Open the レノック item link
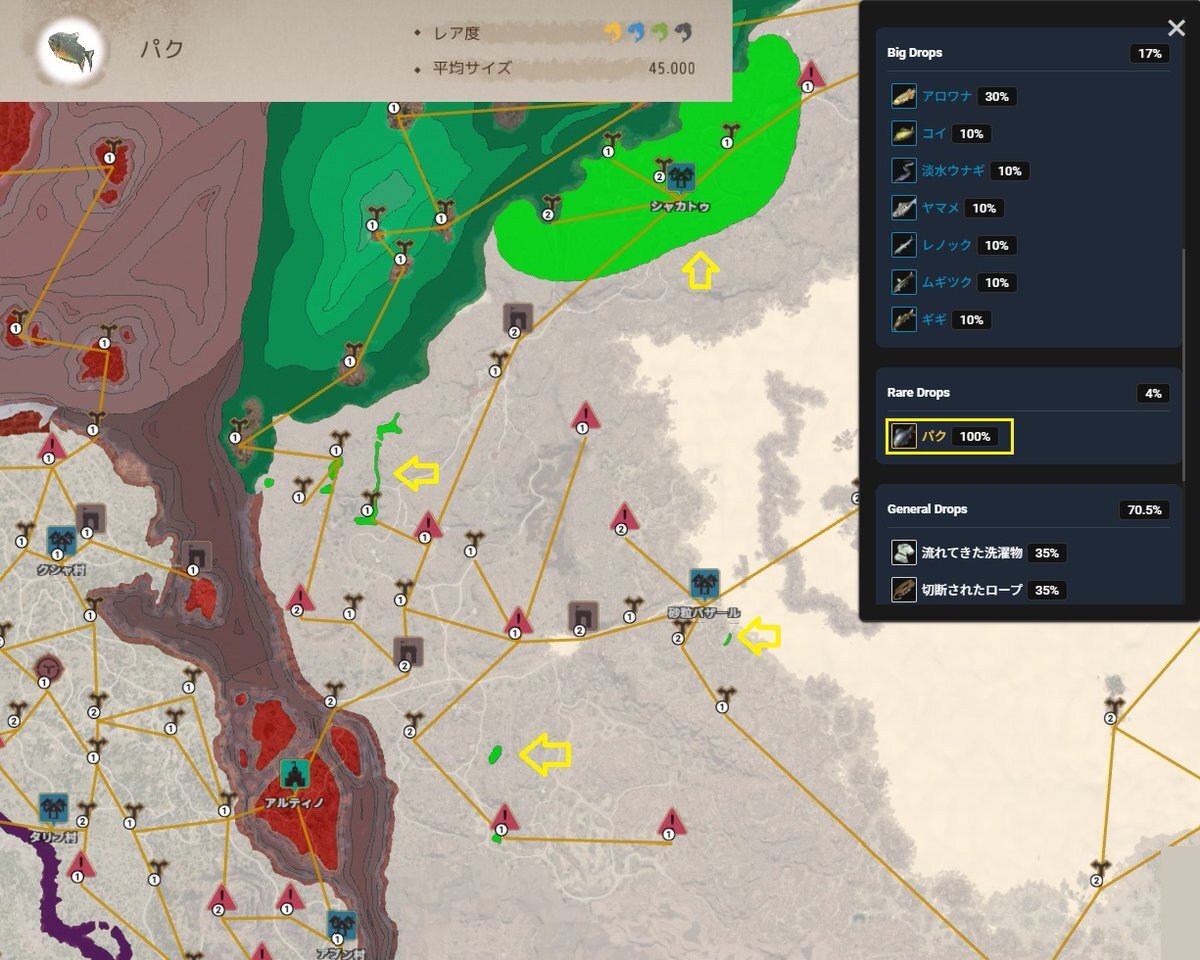This screenshot has width=1200, height=960. pyautogui.click(x=947, y=245)
